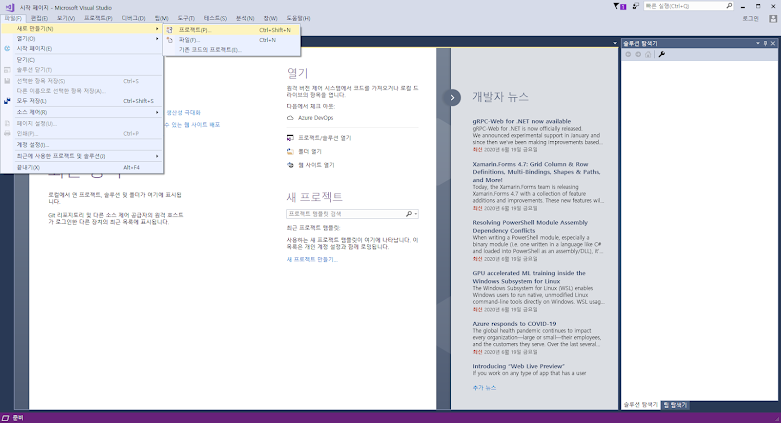Click Solution Explorer forward arrow icon
This screenshot has height=423, width=781.
click(638, 54)
